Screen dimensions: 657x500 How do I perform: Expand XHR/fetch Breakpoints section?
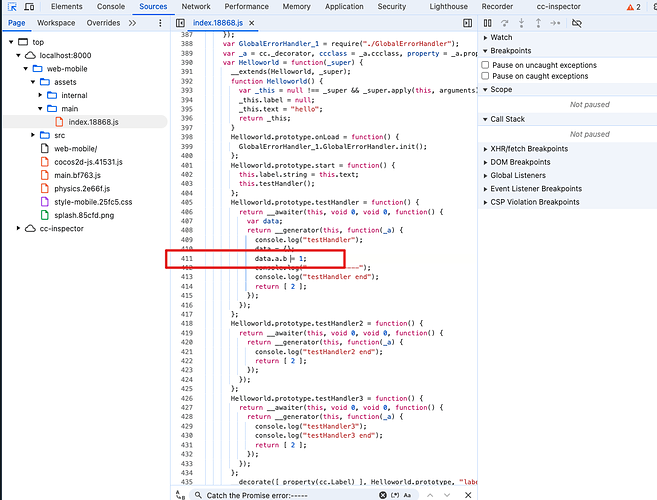click(x=486, y=149)
